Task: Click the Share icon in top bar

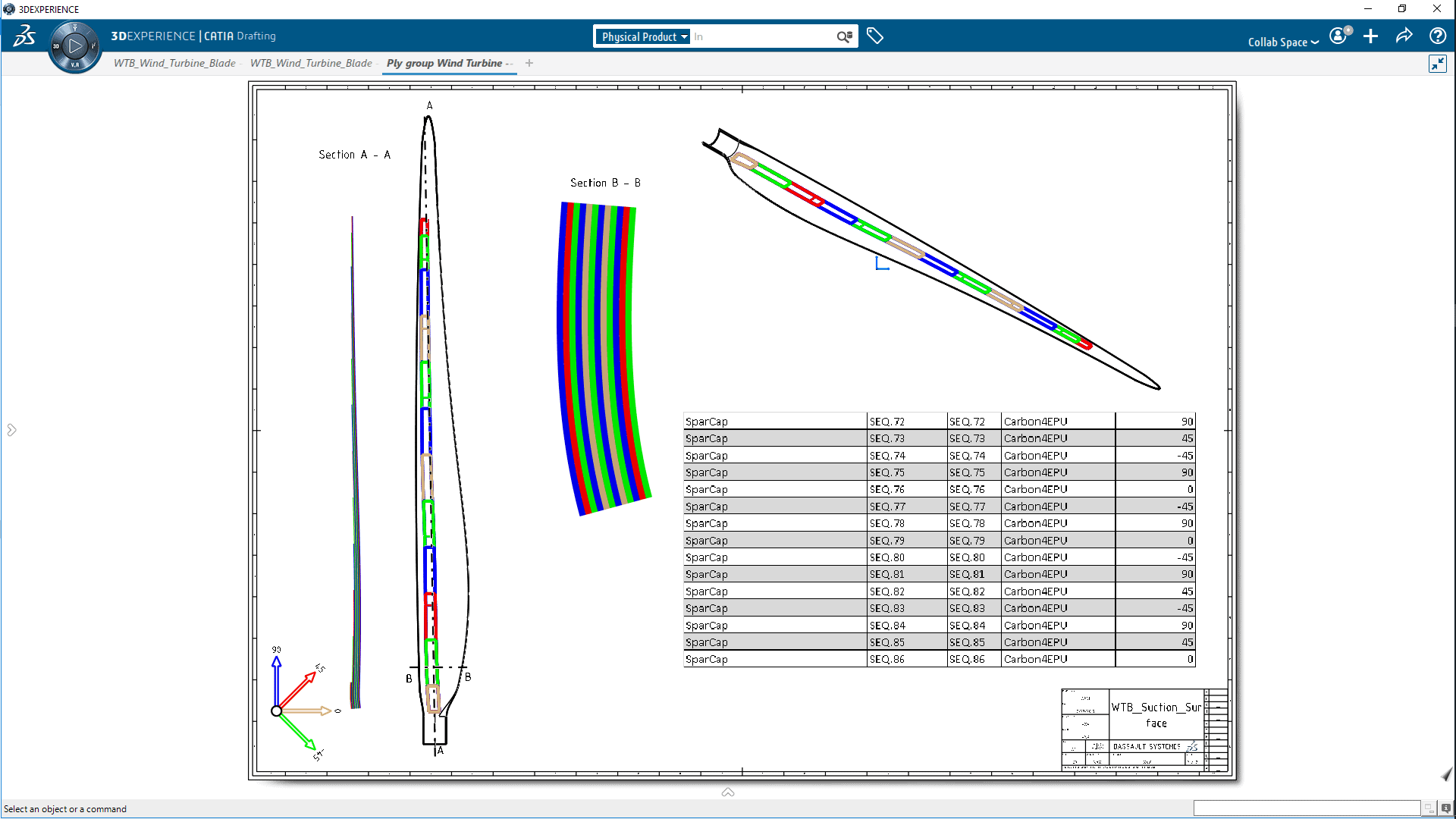Action: pos(1405,37)
